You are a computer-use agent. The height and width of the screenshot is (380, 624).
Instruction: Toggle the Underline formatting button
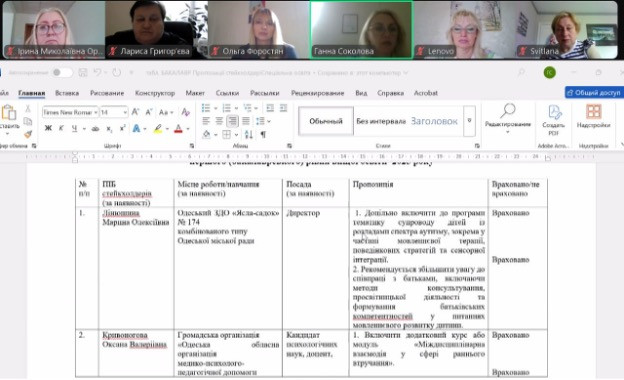click(x=74, y=129)
